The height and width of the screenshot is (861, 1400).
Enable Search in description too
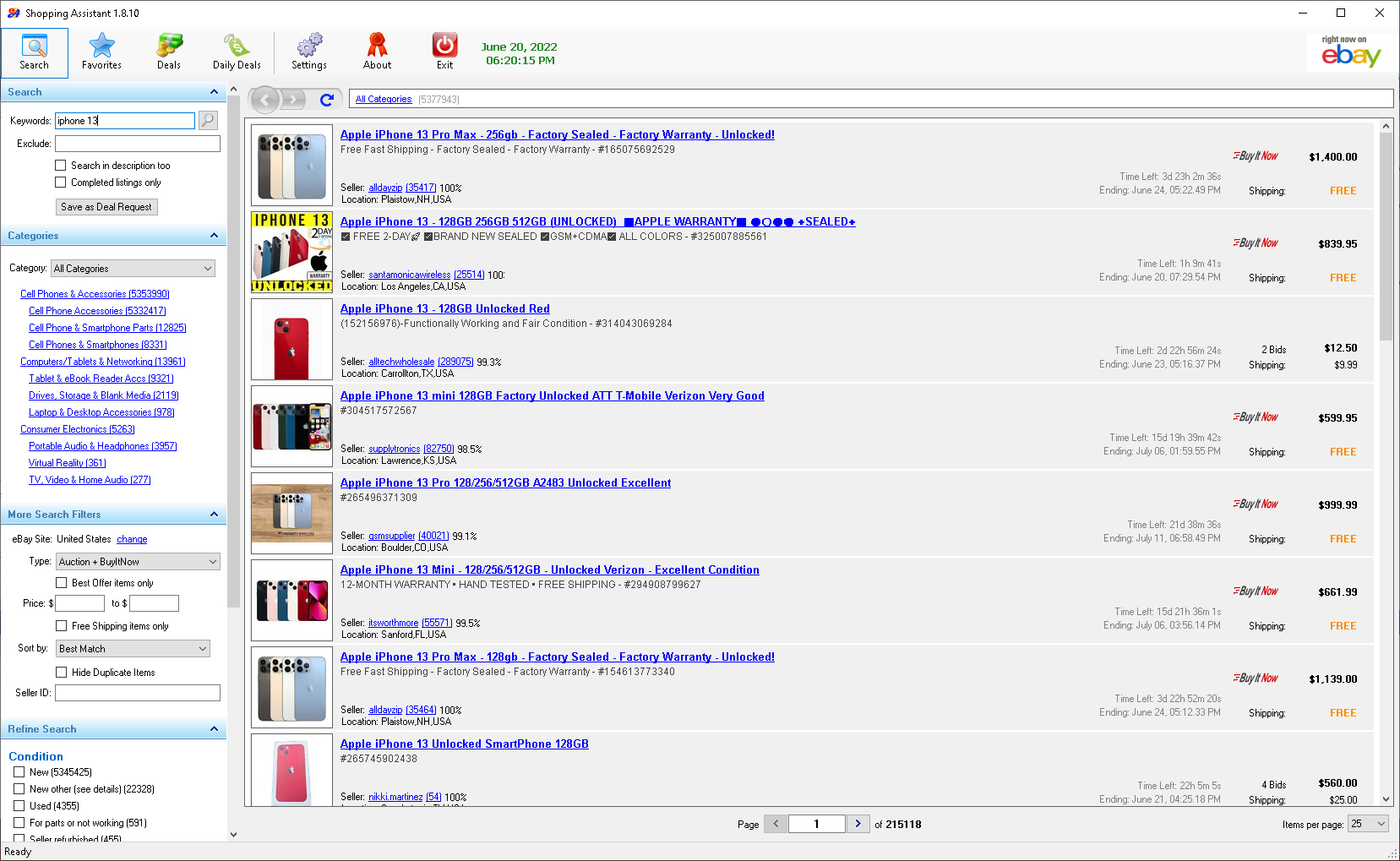pyautogui.click(x=60, y=166)
